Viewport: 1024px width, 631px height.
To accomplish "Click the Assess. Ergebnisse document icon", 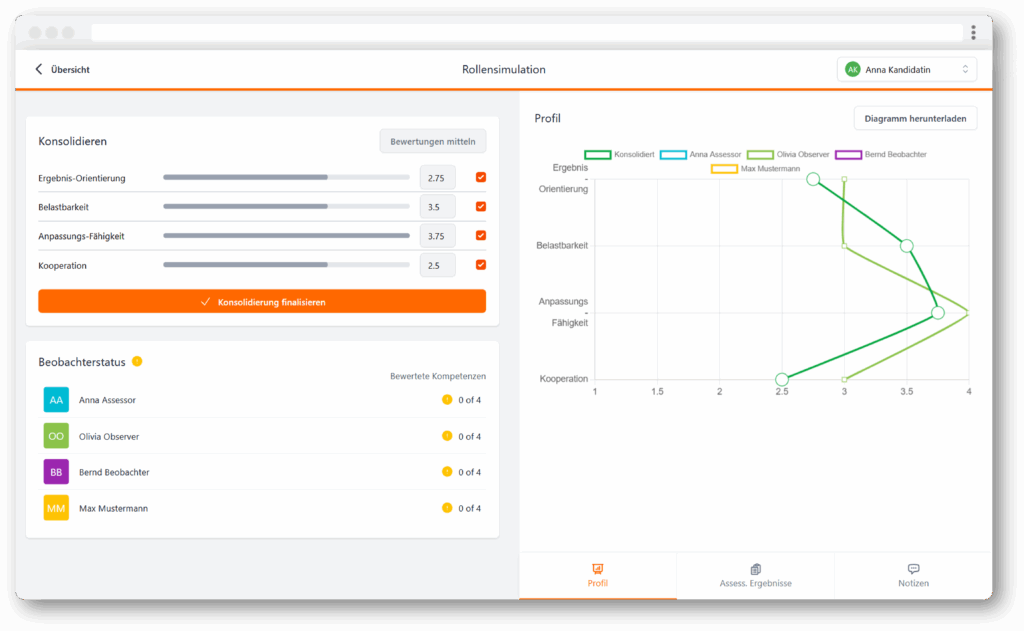I will (x=755, y=568).
